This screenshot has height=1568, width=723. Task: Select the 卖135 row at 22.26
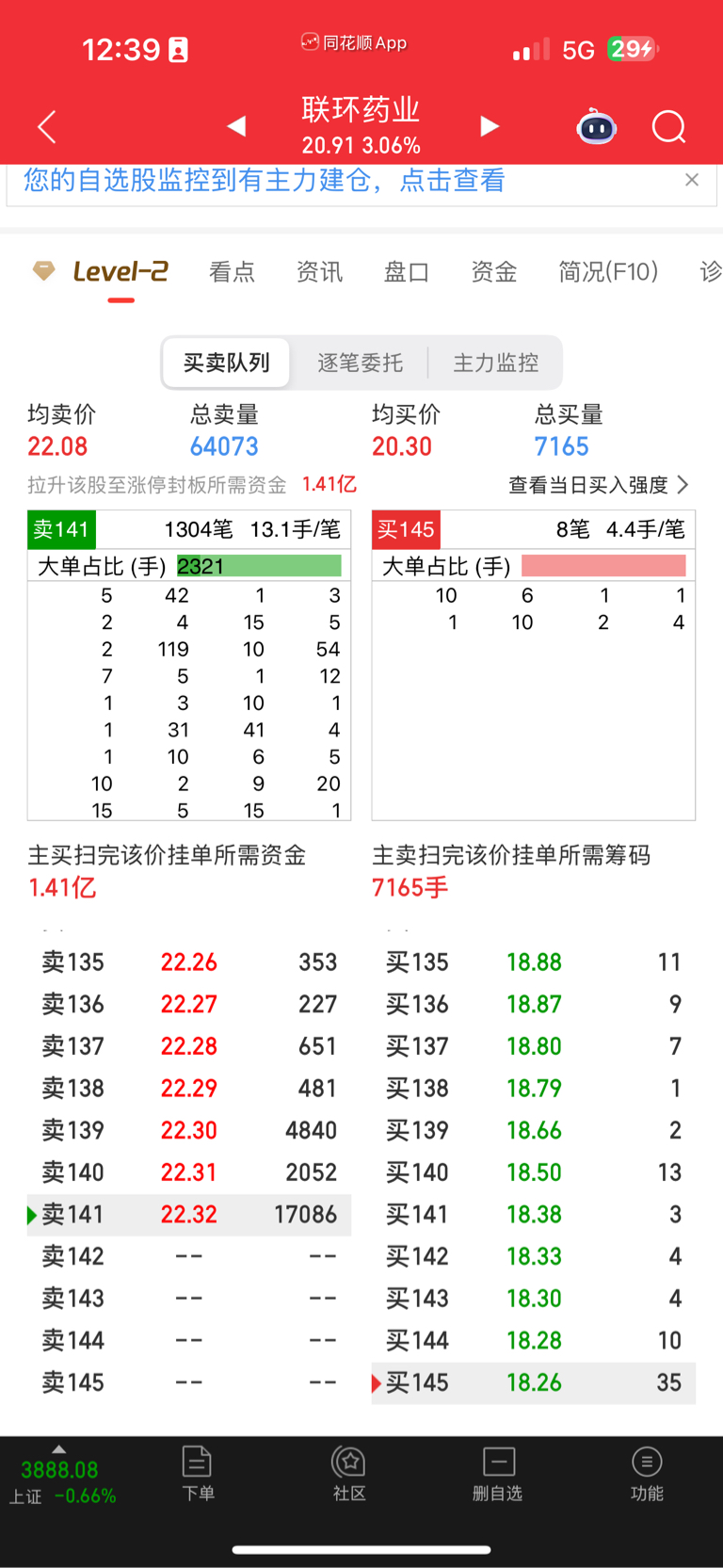coord(189,962)
